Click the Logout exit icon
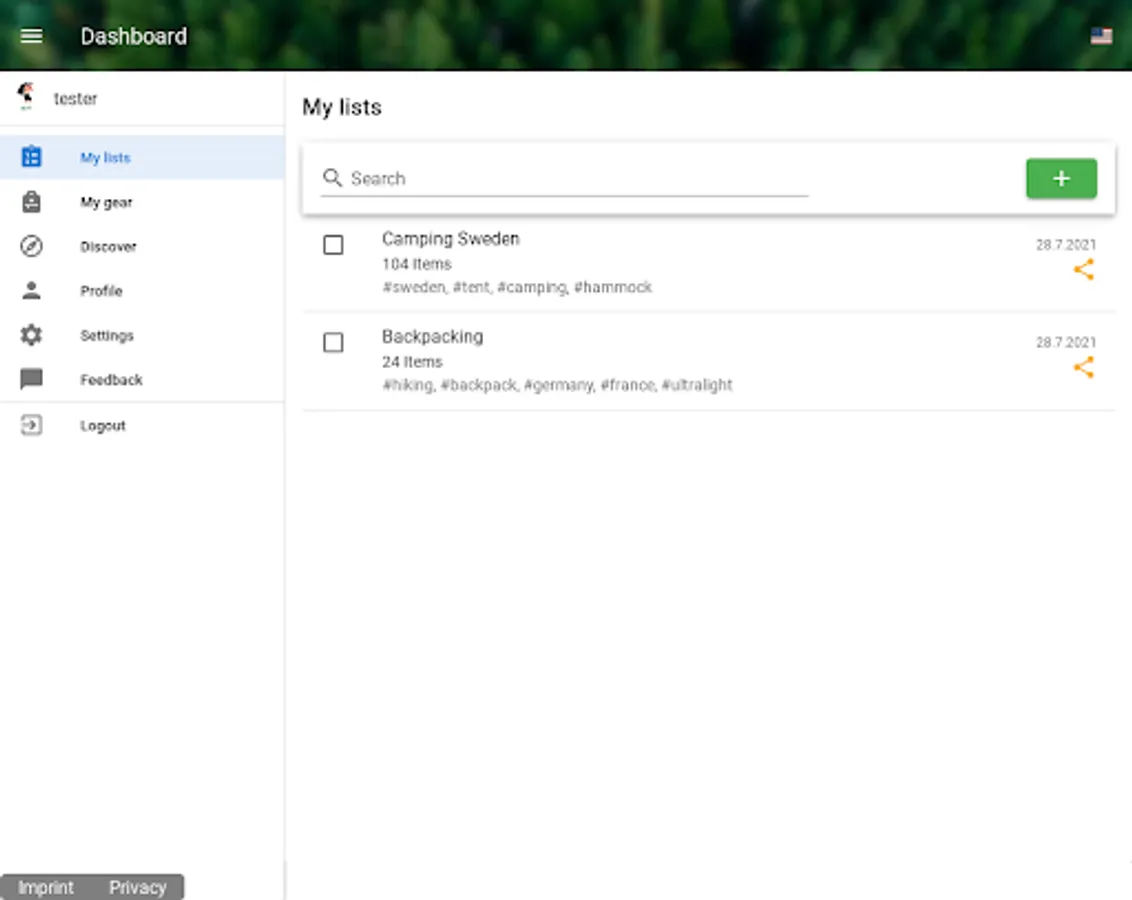1132x900 pixels. [31, 425]
